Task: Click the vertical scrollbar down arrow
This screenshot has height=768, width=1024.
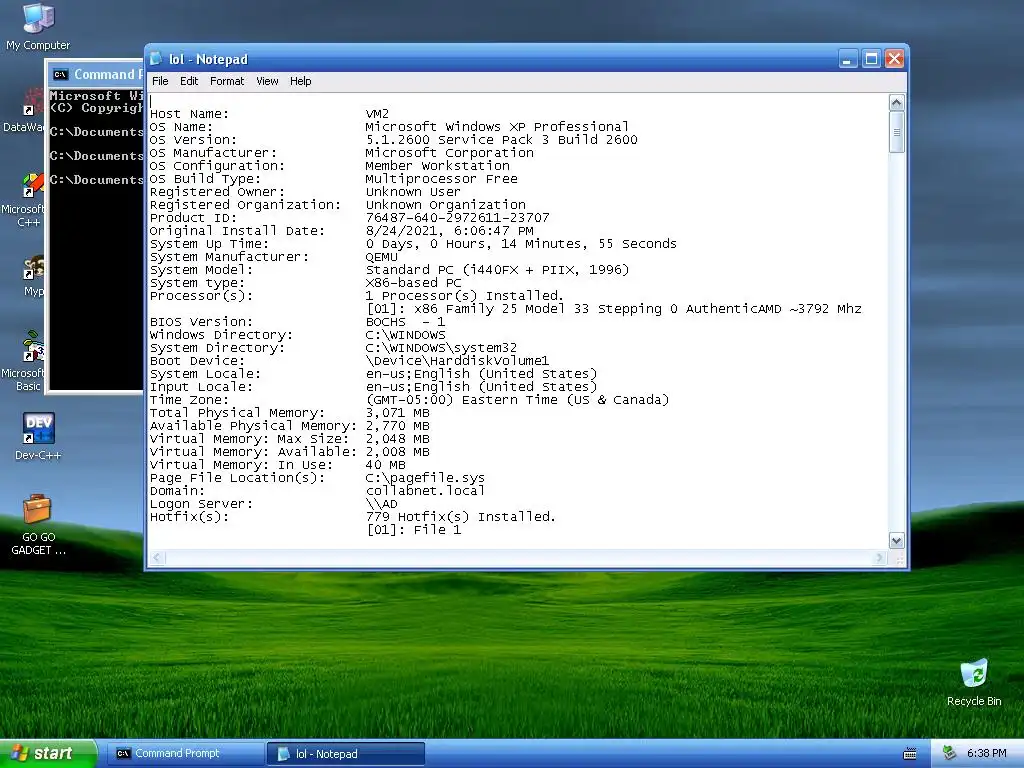Action: [x=897, y=541]
